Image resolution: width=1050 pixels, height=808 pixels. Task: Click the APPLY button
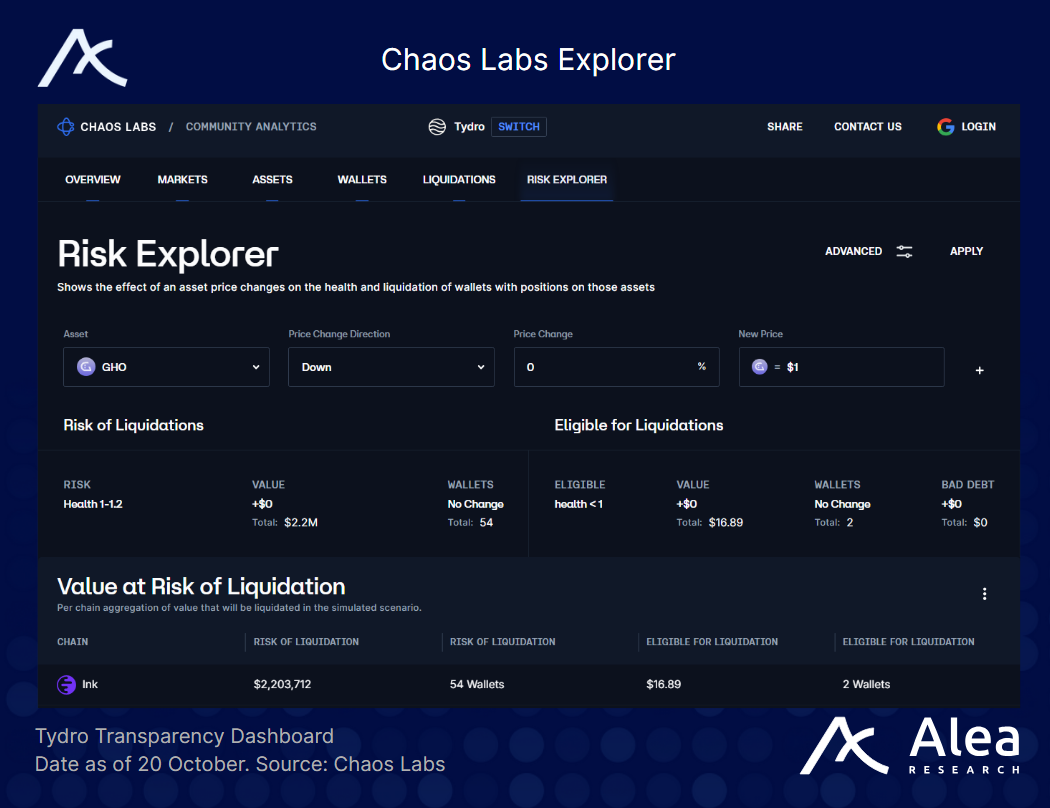coord(966,251)
